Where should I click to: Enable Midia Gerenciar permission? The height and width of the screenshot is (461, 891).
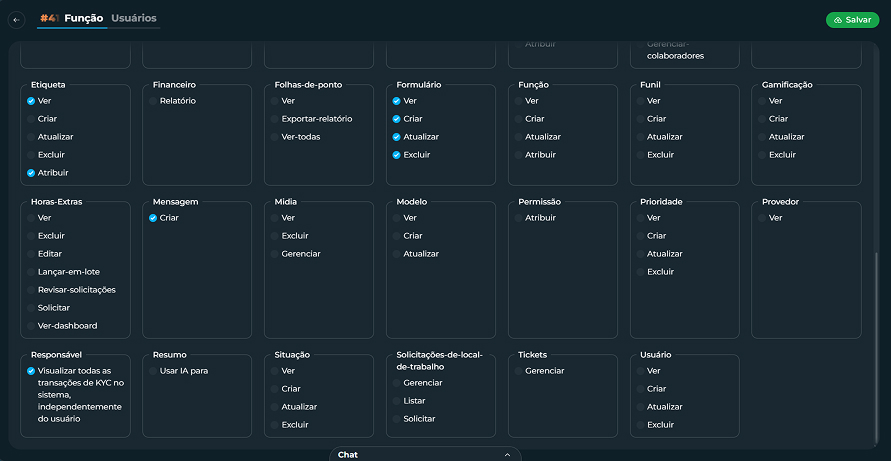click(274, 254)
